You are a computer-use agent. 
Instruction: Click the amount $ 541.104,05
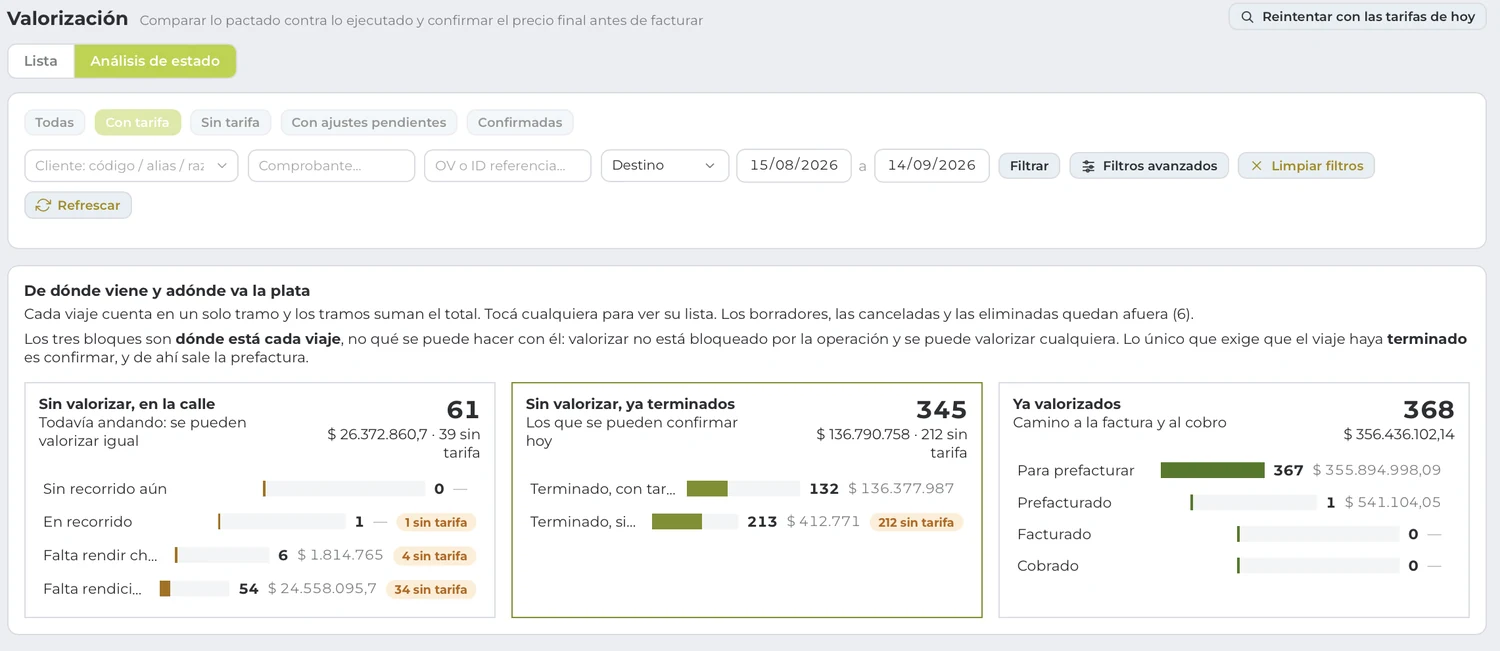(1393, 502)
